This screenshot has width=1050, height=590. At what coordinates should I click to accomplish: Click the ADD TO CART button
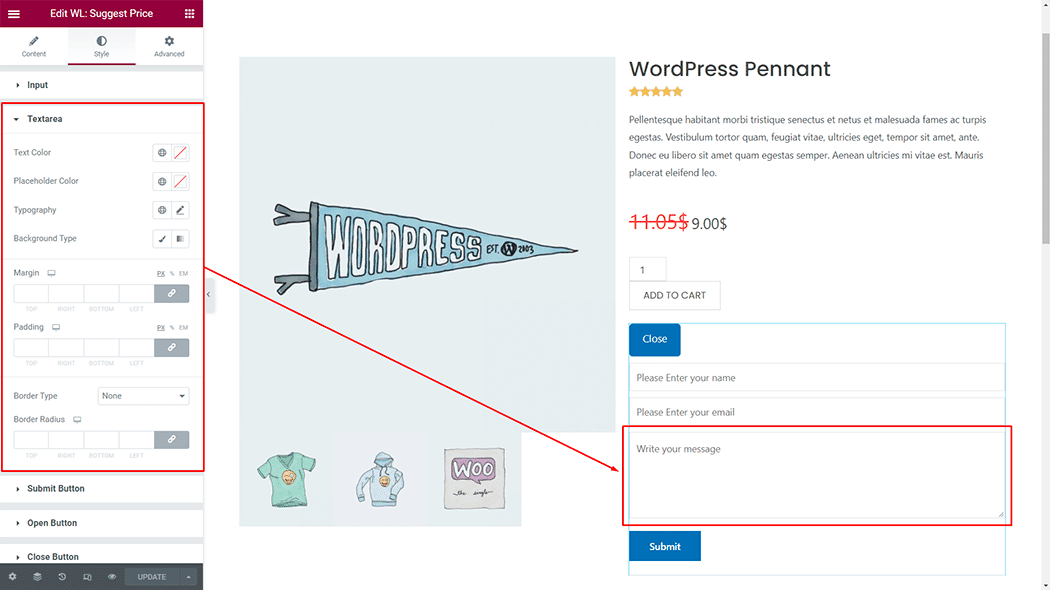[674, 295]
